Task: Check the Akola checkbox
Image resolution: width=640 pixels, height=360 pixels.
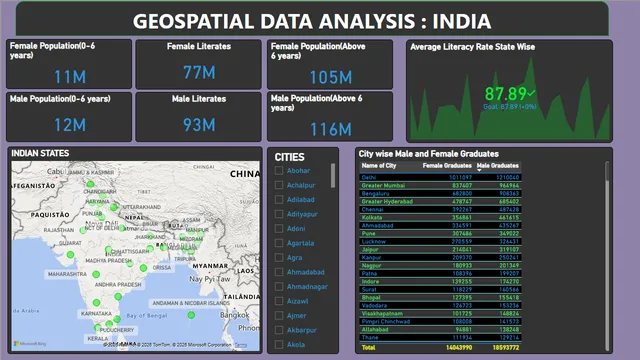Action: [x=279, y=344]
